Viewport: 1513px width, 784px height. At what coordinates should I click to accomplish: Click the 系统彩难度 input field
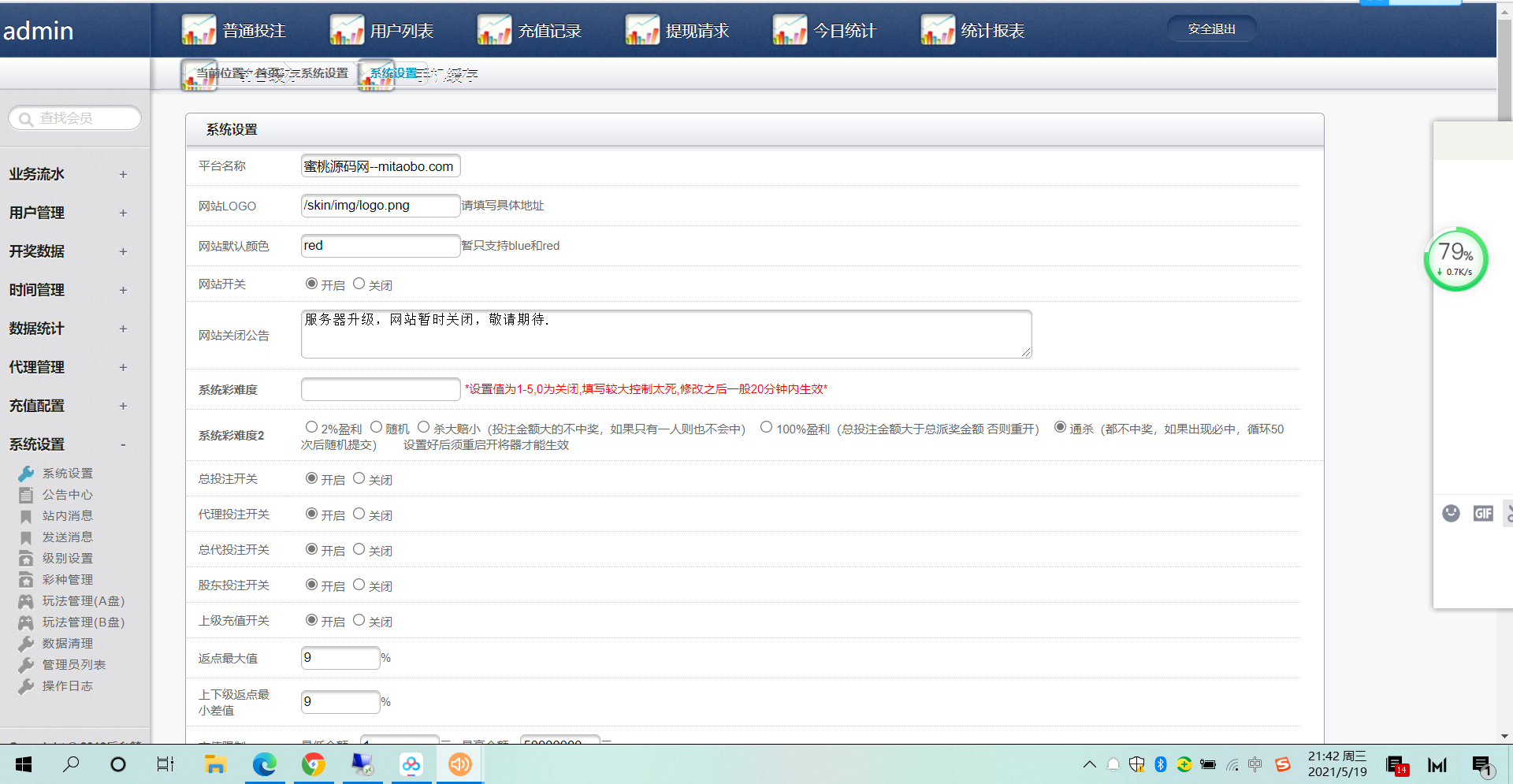pos(381,389)
